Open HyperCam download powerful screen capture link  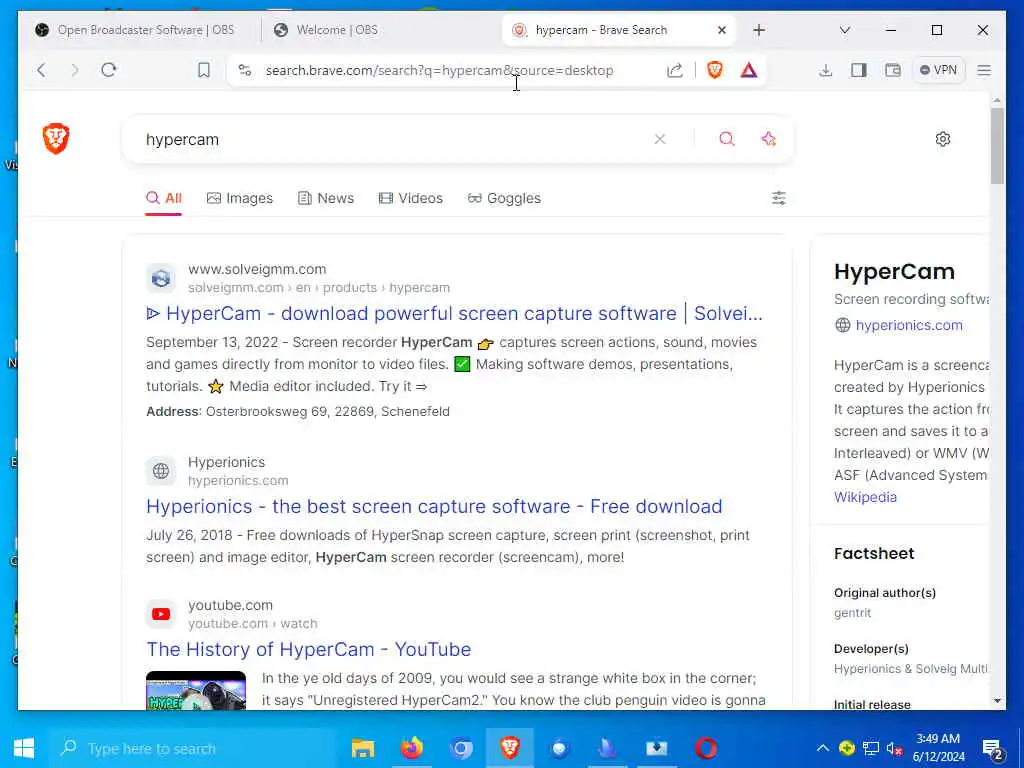tap(455, 313)
